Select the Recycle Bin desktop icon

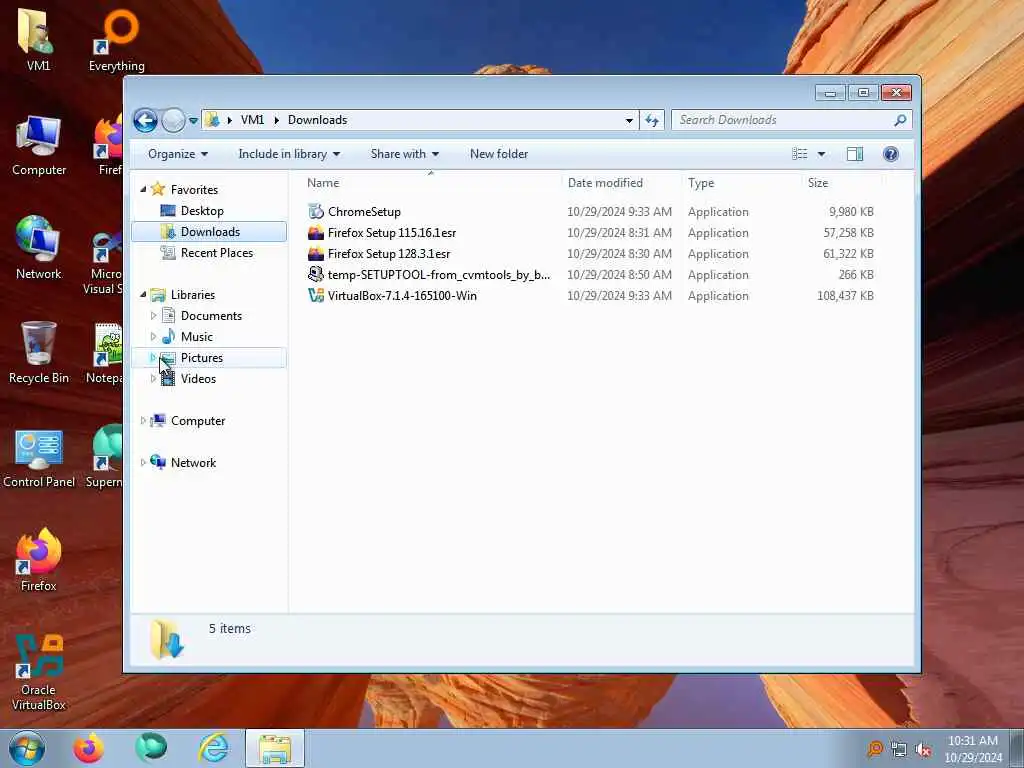coord(39,353)
